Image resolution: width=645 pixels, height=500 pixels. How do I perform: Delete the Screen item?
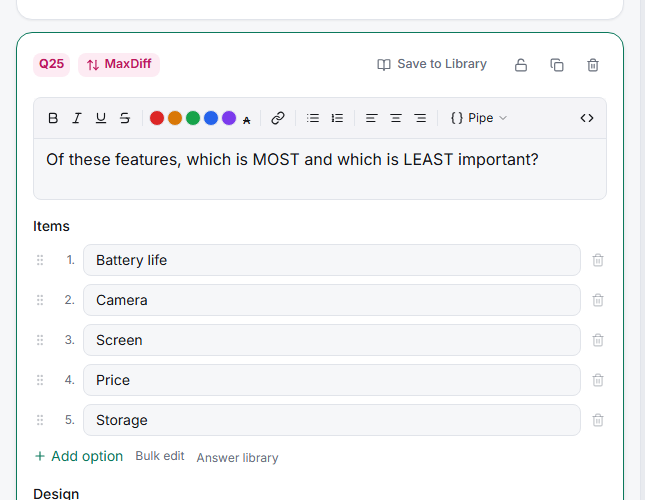[598, 340]
